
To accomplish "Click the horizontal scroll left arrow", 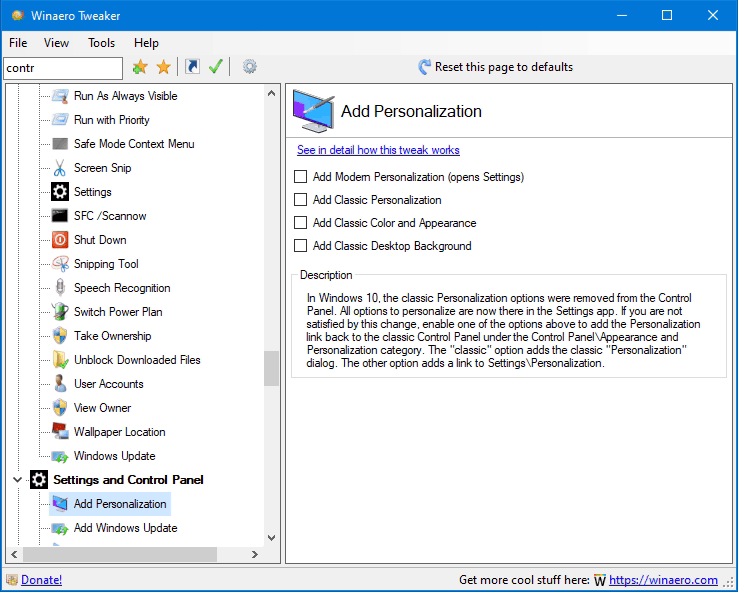I will [15, 554].
